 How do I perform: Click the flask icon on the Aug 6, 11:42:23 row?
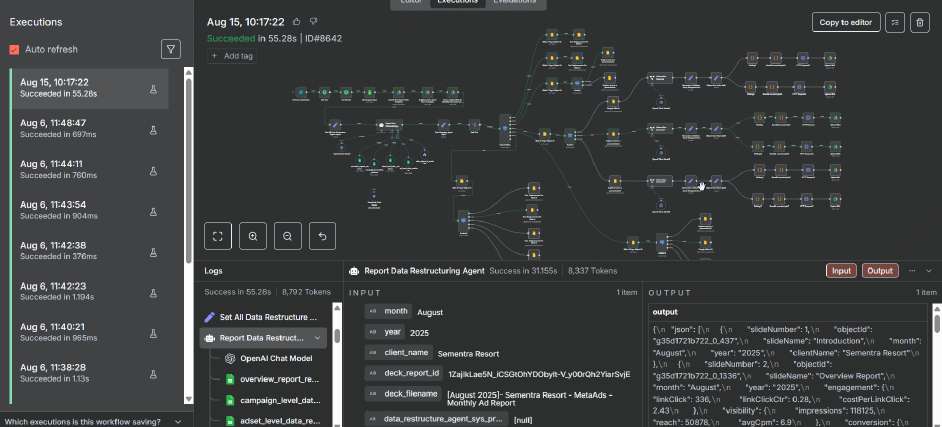153,293
